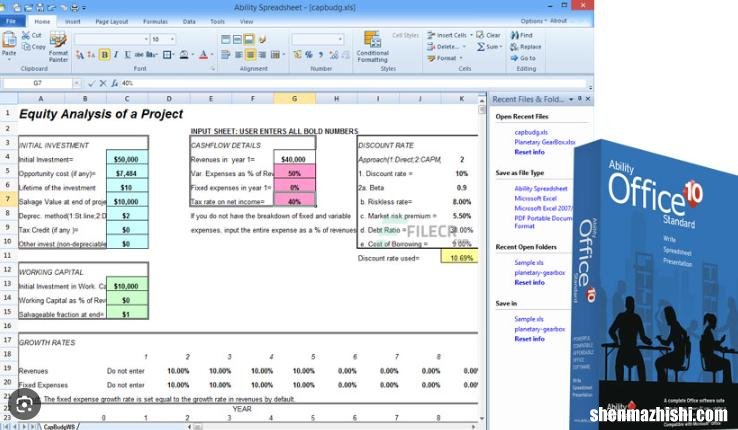Open the File menu
The image size is (738, 430).
(x=10, y=21)
